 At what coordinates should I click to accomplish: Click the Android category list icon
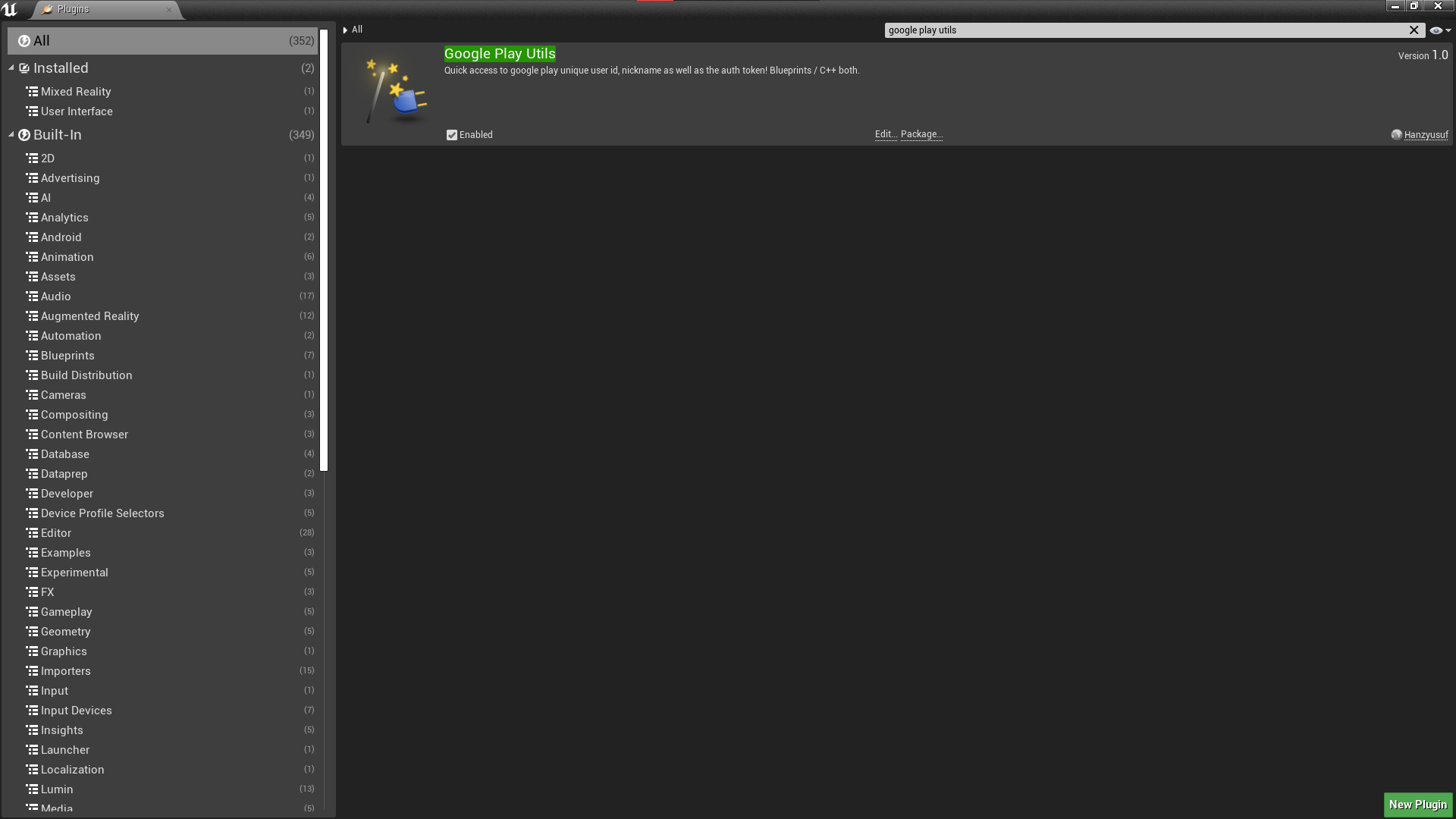[32, 237]
